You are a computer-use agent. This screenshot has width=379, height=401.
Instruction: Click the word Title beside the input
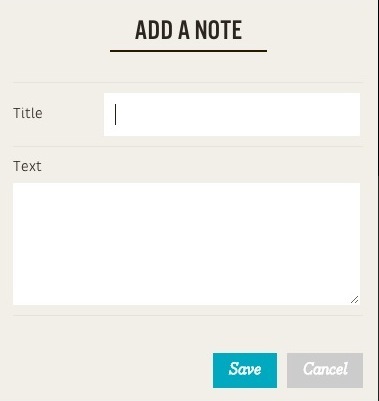[x=28, y=113]
